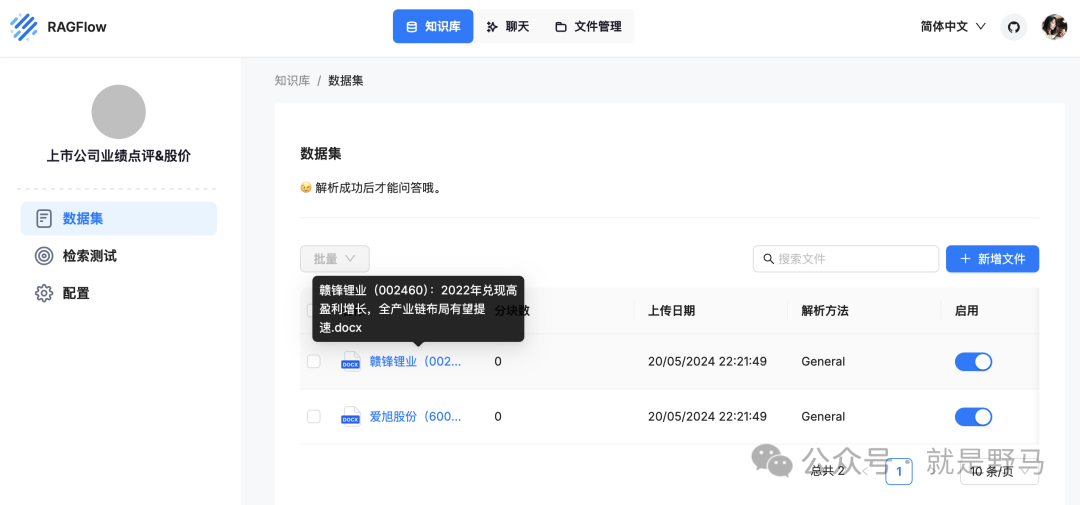Click the knowledge base gray avatar circle
The image size is (1080, 505).
pyautogui.click(x=118, y=112)
